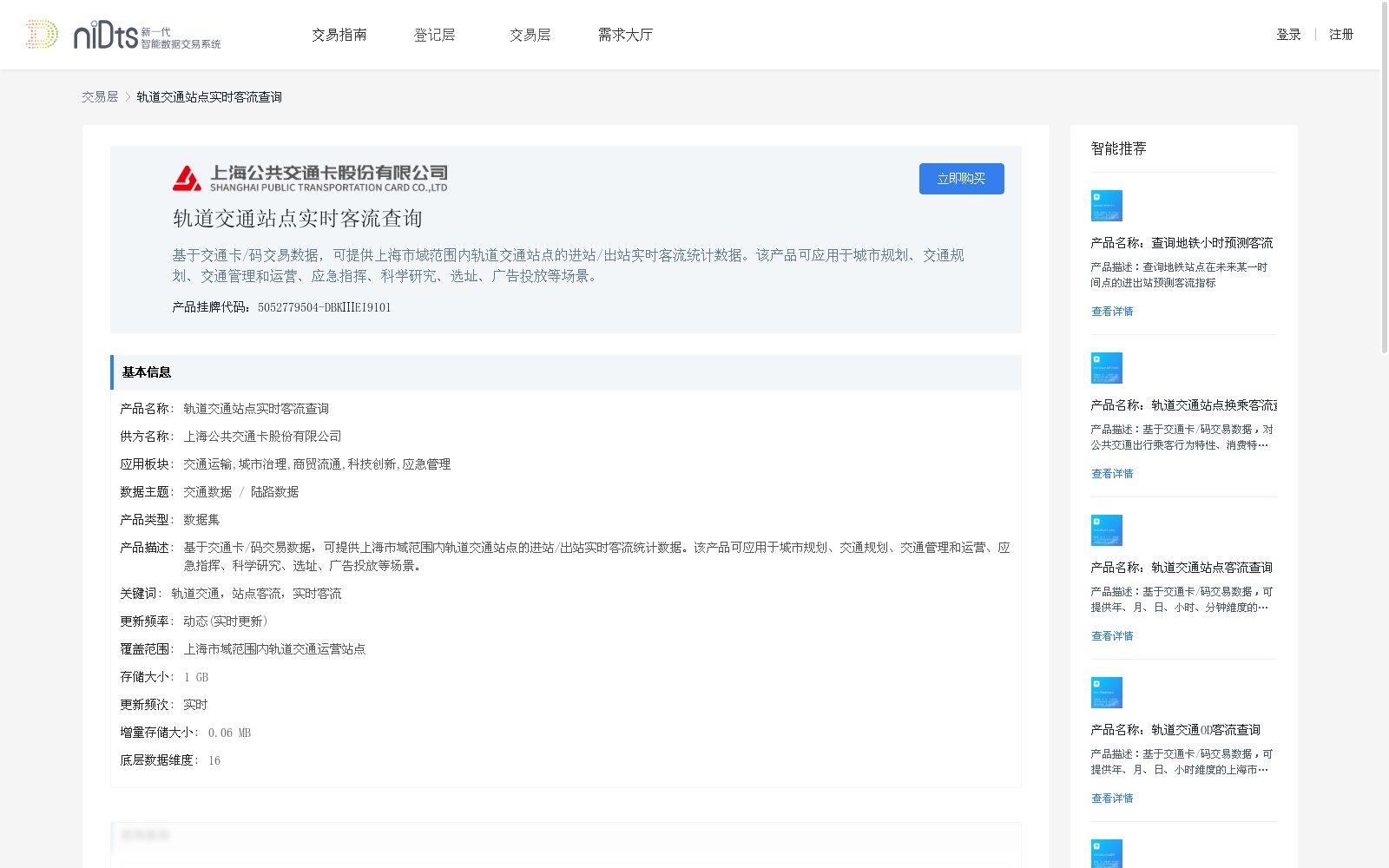Click thumbnail for 轨道交通OD客流查询
1389x868 pixels.
pyautogui.click(x=1107, y=693)
